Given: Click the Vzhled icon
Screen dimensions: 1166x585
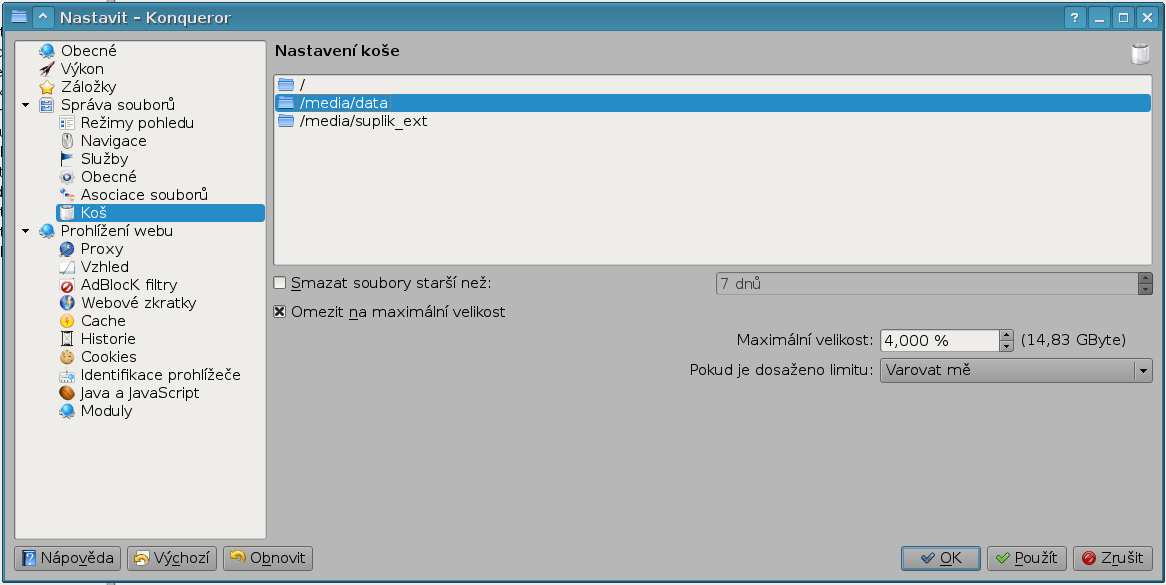Looking at the screenshot, I should tap(67, 267).
